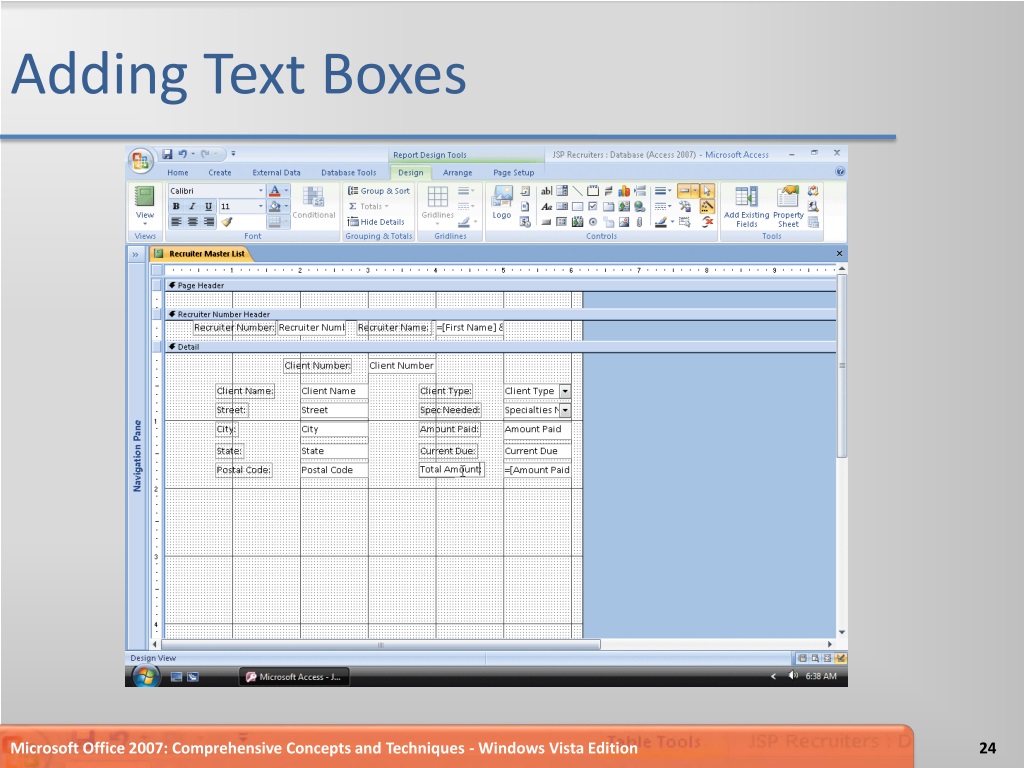Image resolution: width=1024 pixels, height=768 pixels.
Task: Click the Group & Sort button
Action: pyautogui.click(x=379, y=191)
